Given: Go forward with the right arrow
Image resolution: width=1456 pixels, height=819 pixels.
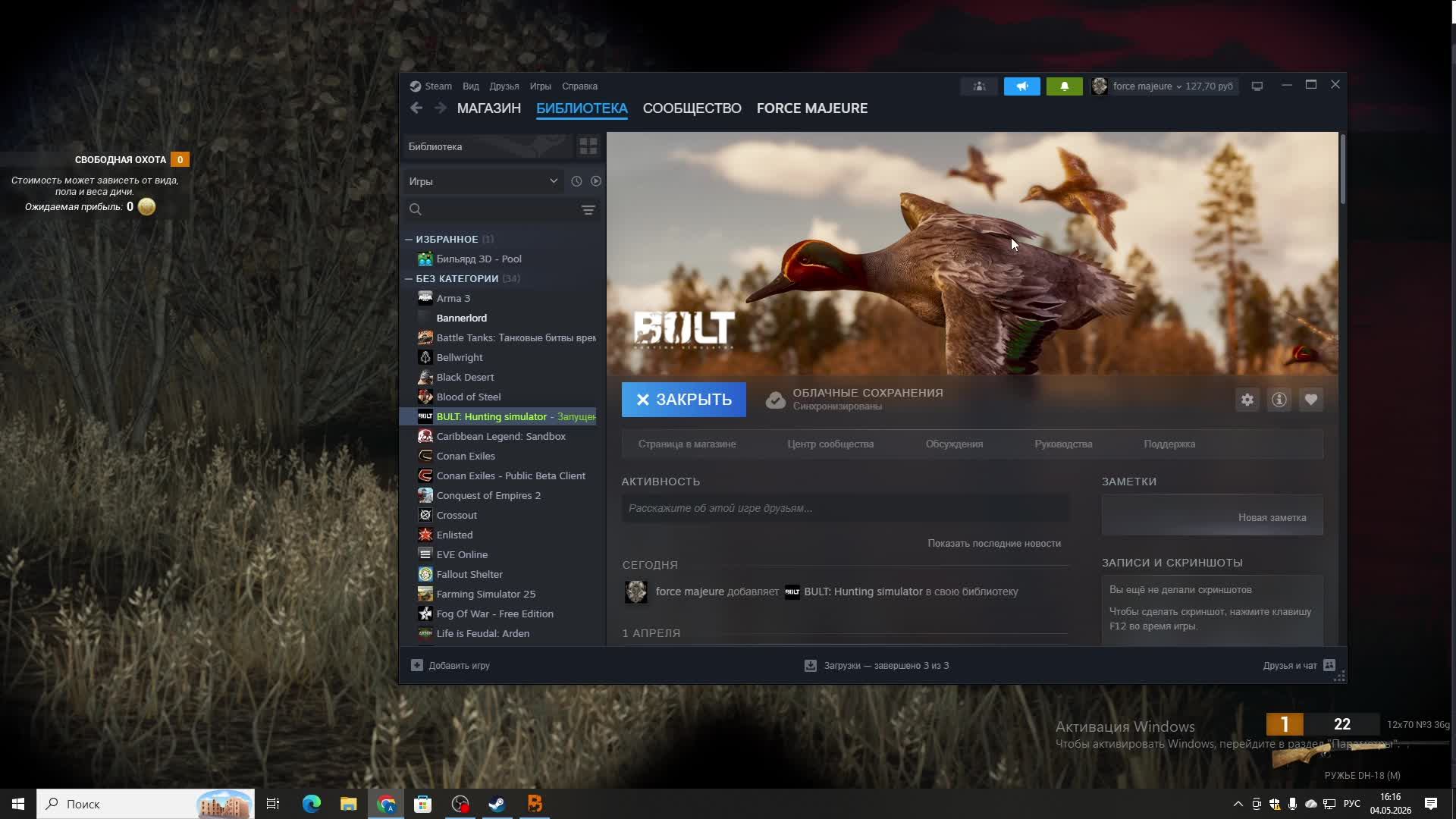Looking at the screenshot, I should (440, 108).
